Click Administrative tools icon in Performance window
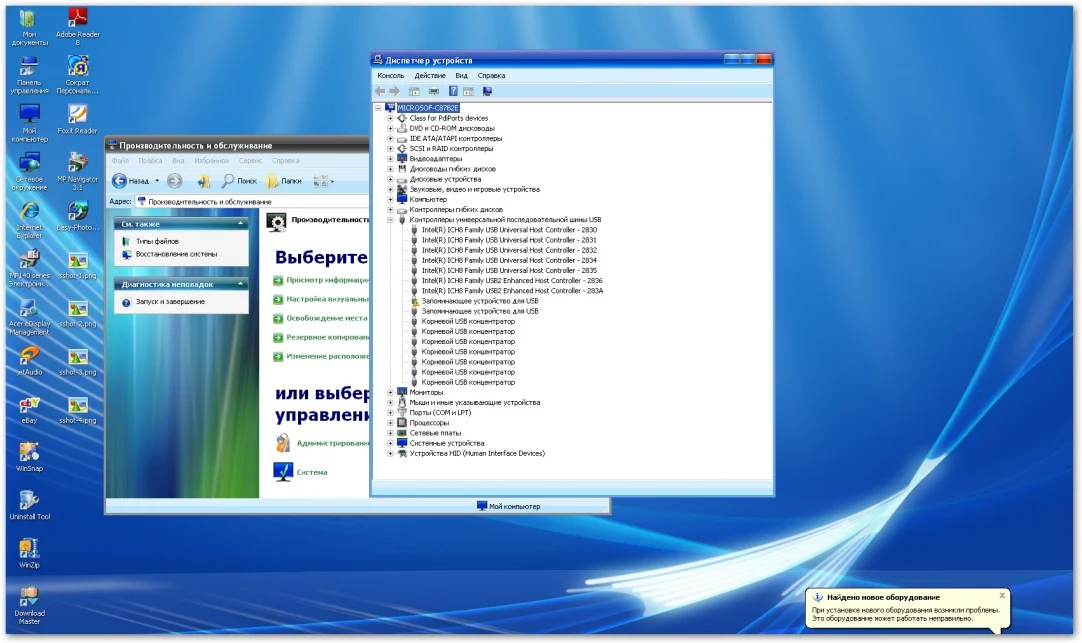 [x=283, y=443]
